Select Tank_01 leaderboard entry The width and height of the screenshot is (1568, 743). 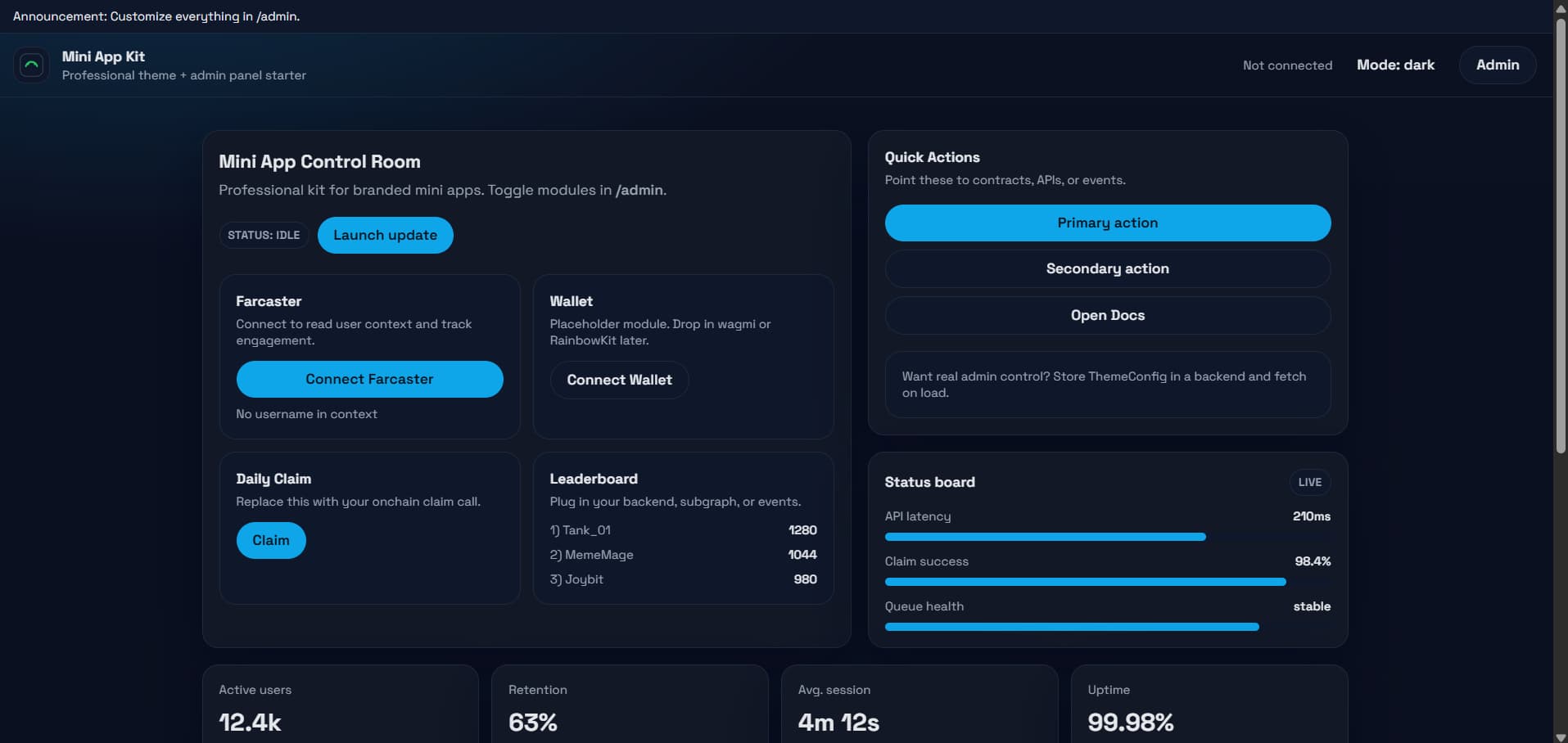tap(683, 530)
